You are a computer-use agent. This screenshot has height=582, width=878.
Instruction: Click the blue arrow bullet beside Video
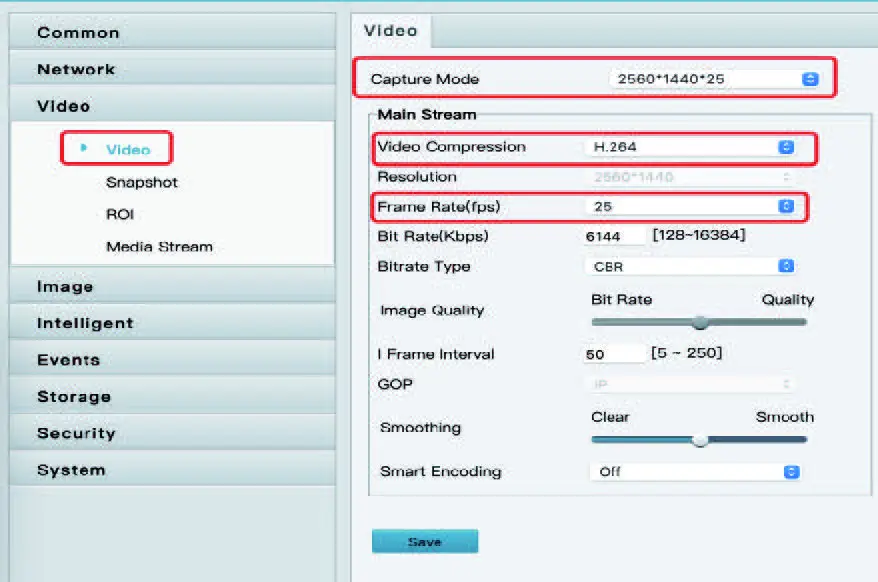pos(83,148)
